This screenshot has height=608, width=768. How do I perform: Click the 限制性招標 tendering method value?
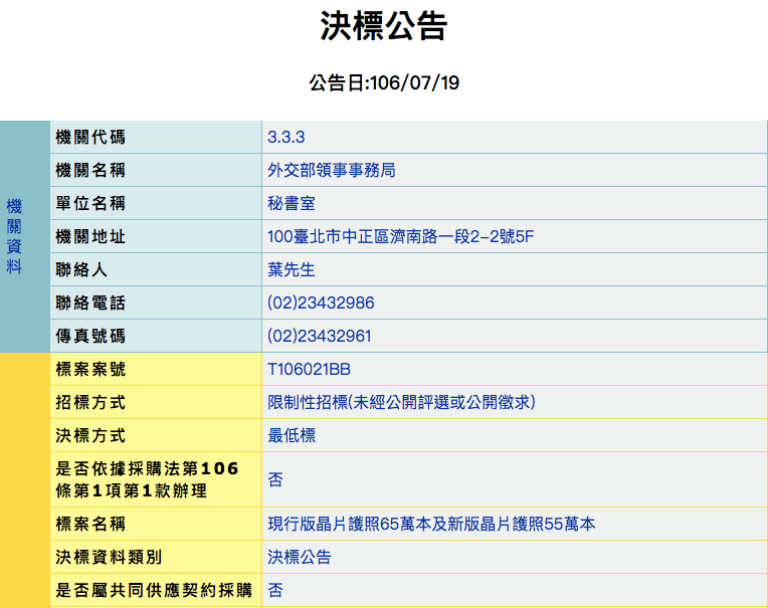tap(402, 402)
